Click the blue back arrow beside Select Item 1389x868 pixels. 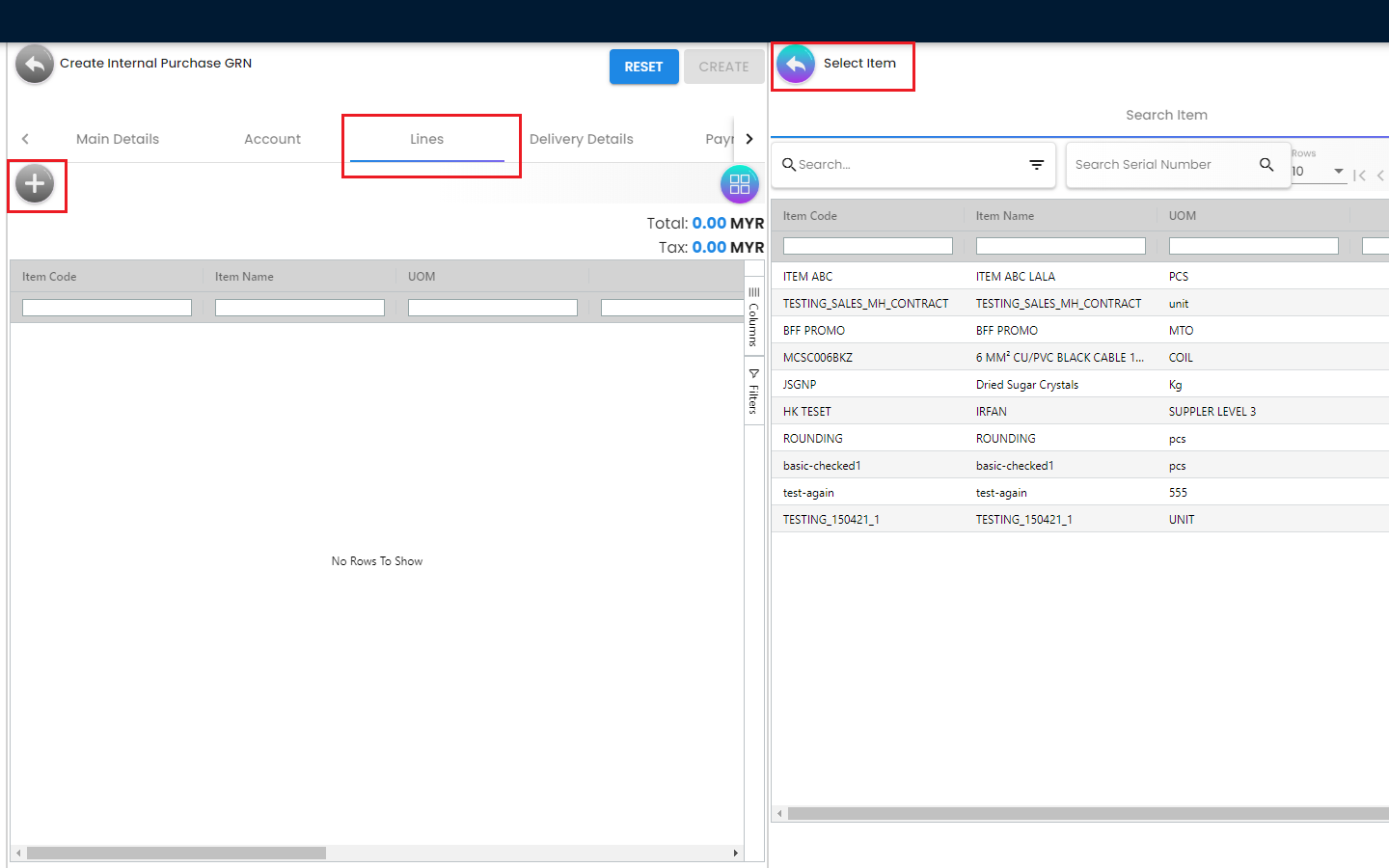click(796, 65)
